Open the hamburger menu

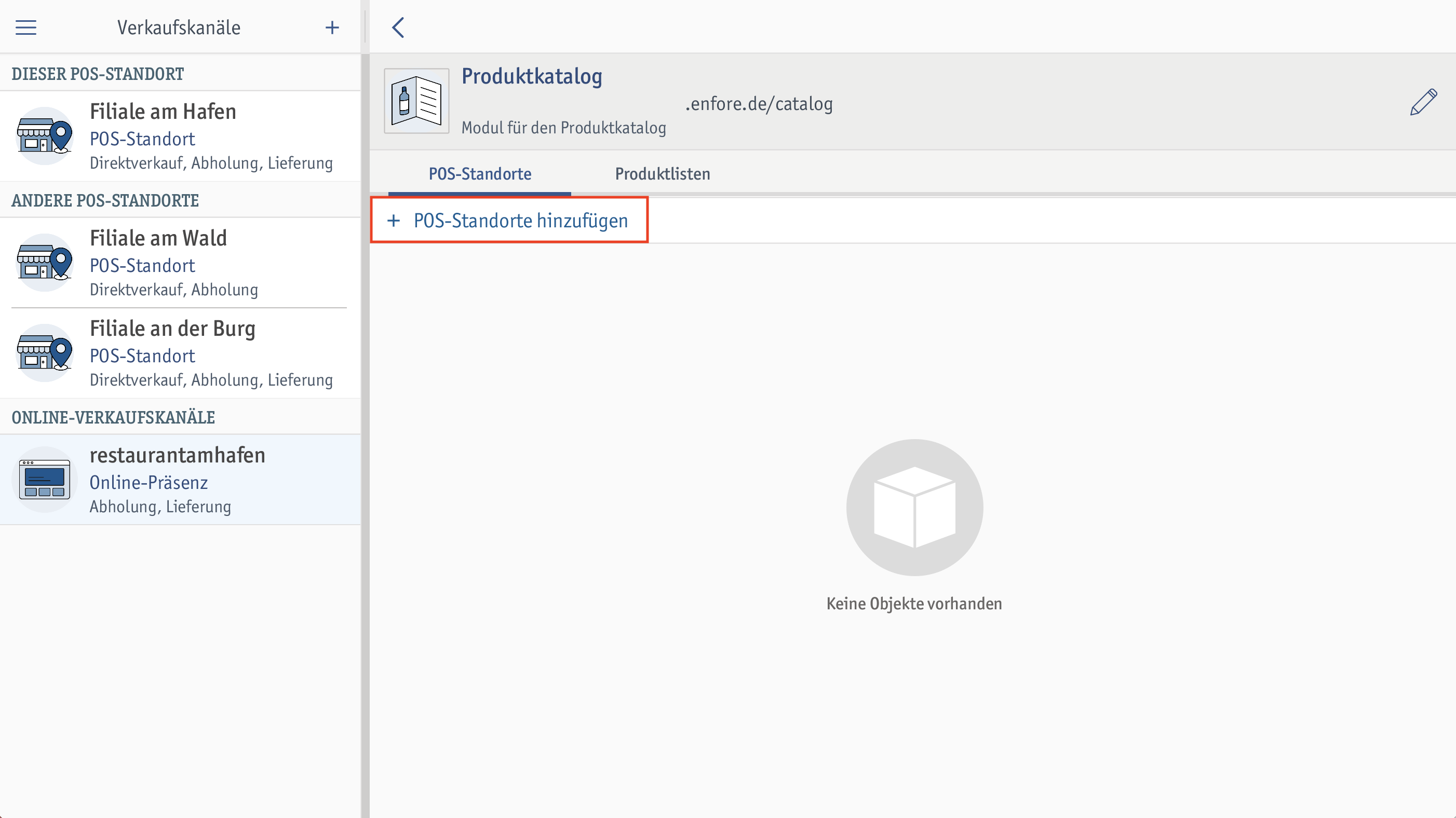(25, 27)
